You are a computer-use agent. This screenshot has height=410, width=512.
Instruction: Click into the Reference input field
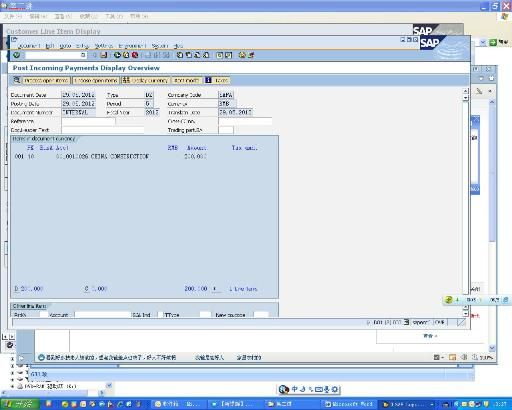tap(88, 121)
